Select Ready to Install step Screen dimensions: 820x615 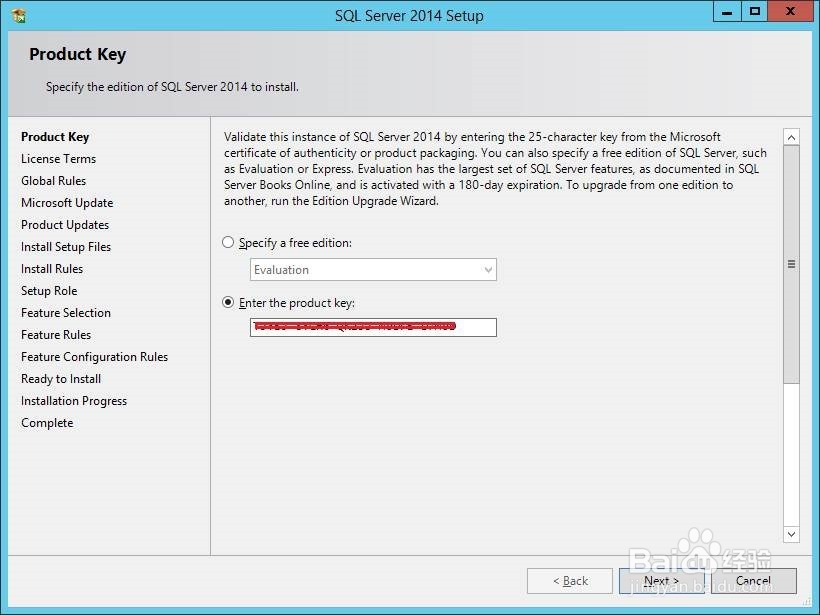coord(61,379)
